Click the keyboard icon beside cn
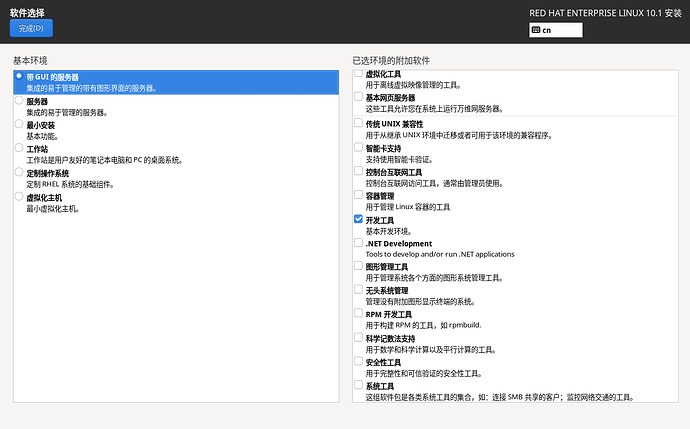690x429 pixels. [x=536, y=30]
